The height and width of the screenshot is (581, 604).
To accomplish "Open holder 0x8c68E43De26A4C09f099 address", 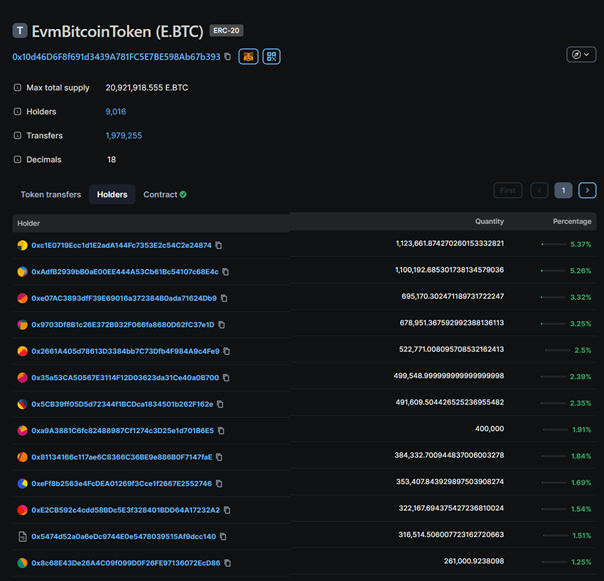I will tap(126, 563).
